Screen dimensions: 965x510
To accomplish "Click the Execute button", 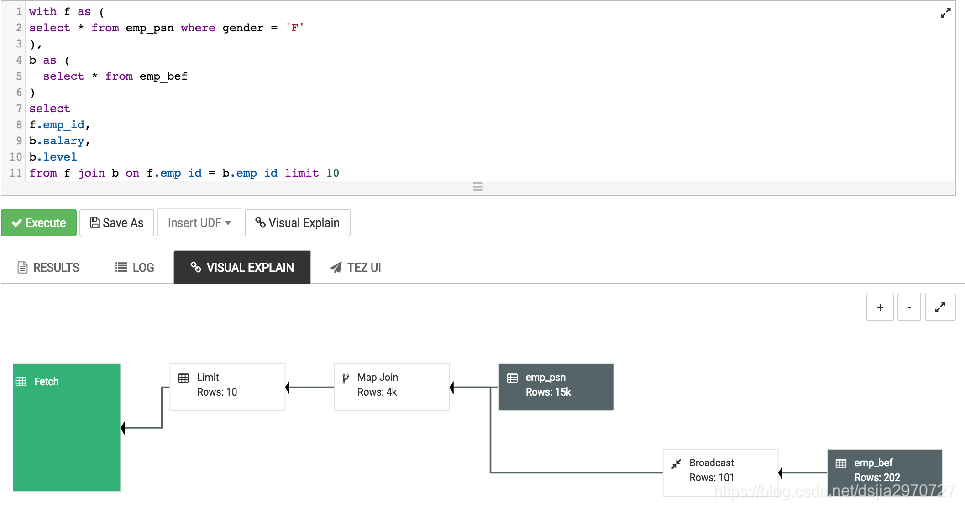I will pyautogui.click(x=39, y=223).
